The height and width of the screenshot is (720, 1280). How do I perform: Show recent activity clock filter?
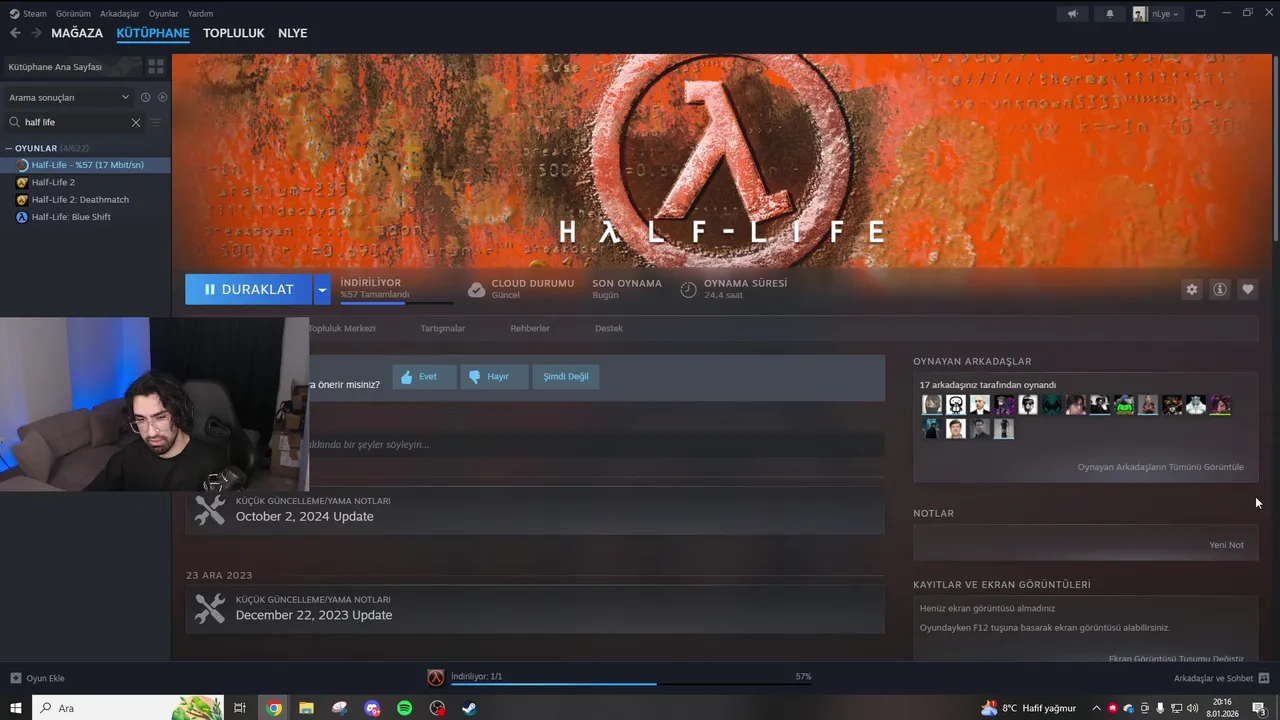[145, 97]
